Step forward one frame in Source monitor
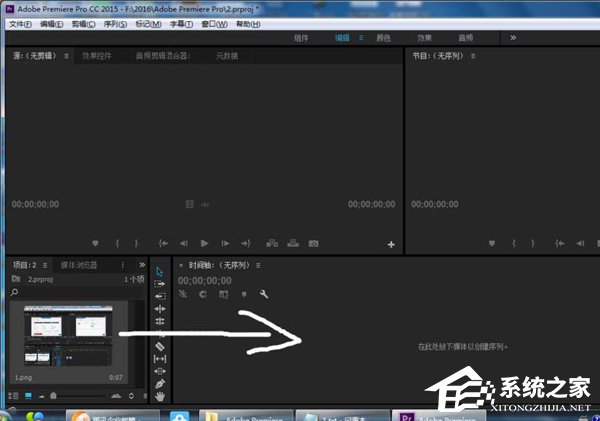This screenshot has height=421, width=600. tap(225, 243)
